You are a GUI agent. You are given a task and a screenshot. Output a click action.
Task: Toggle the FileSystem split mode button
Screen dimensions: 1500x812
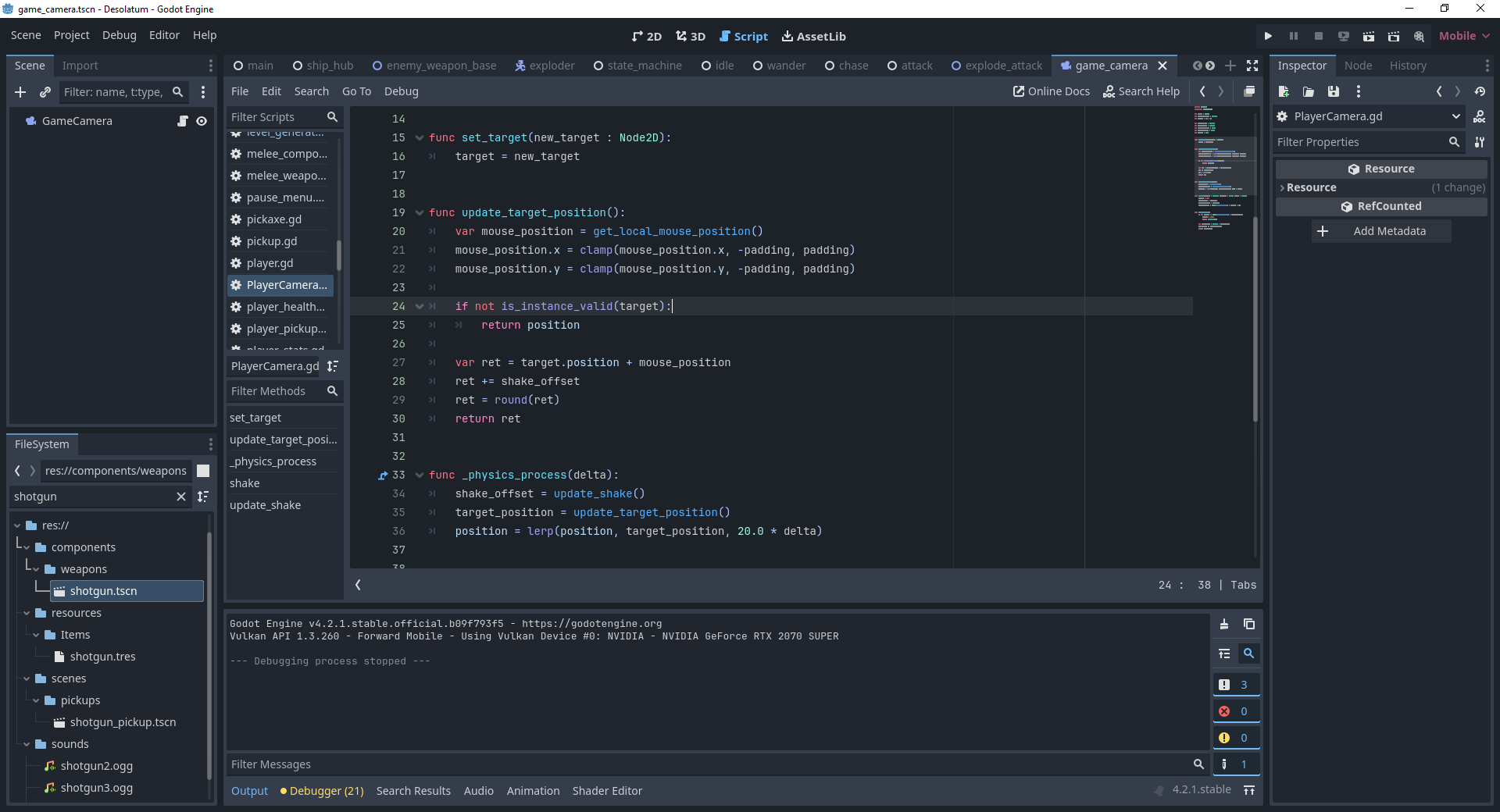click(x=203, y=471)
